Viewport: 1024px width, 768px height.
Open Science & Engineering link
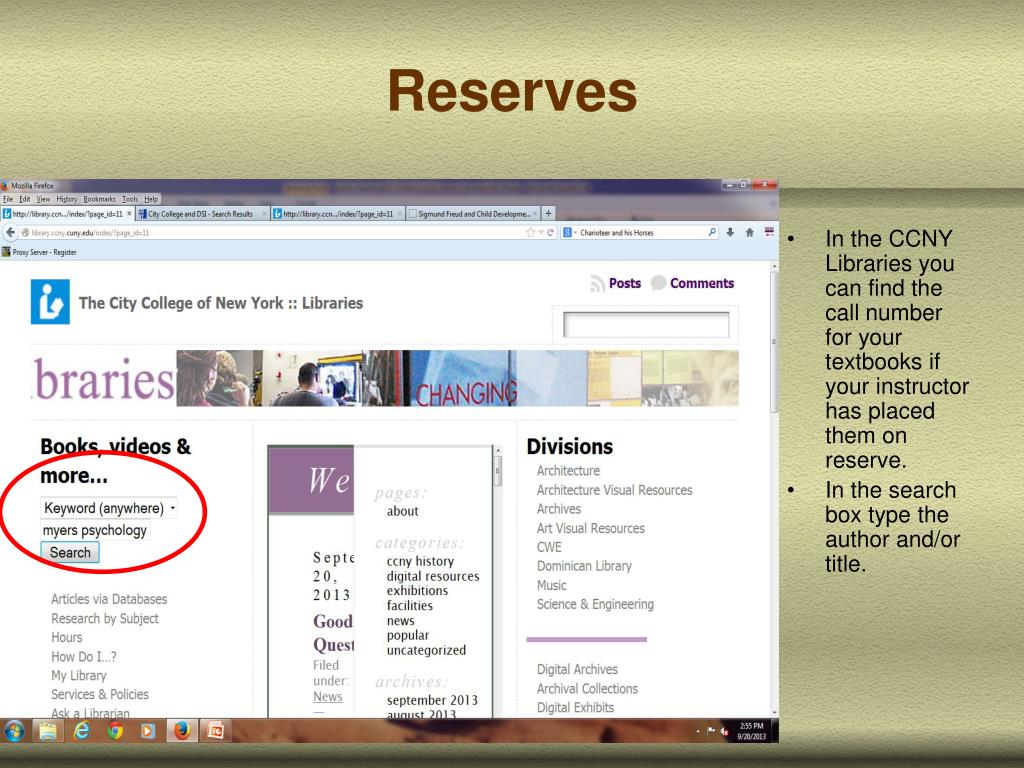[x=595, y=604]
